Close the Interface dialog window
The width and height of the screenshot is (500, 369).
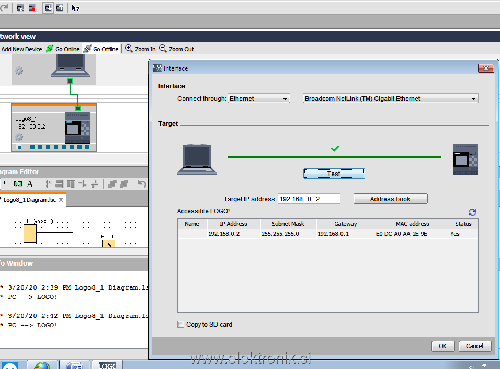point(486,68)
